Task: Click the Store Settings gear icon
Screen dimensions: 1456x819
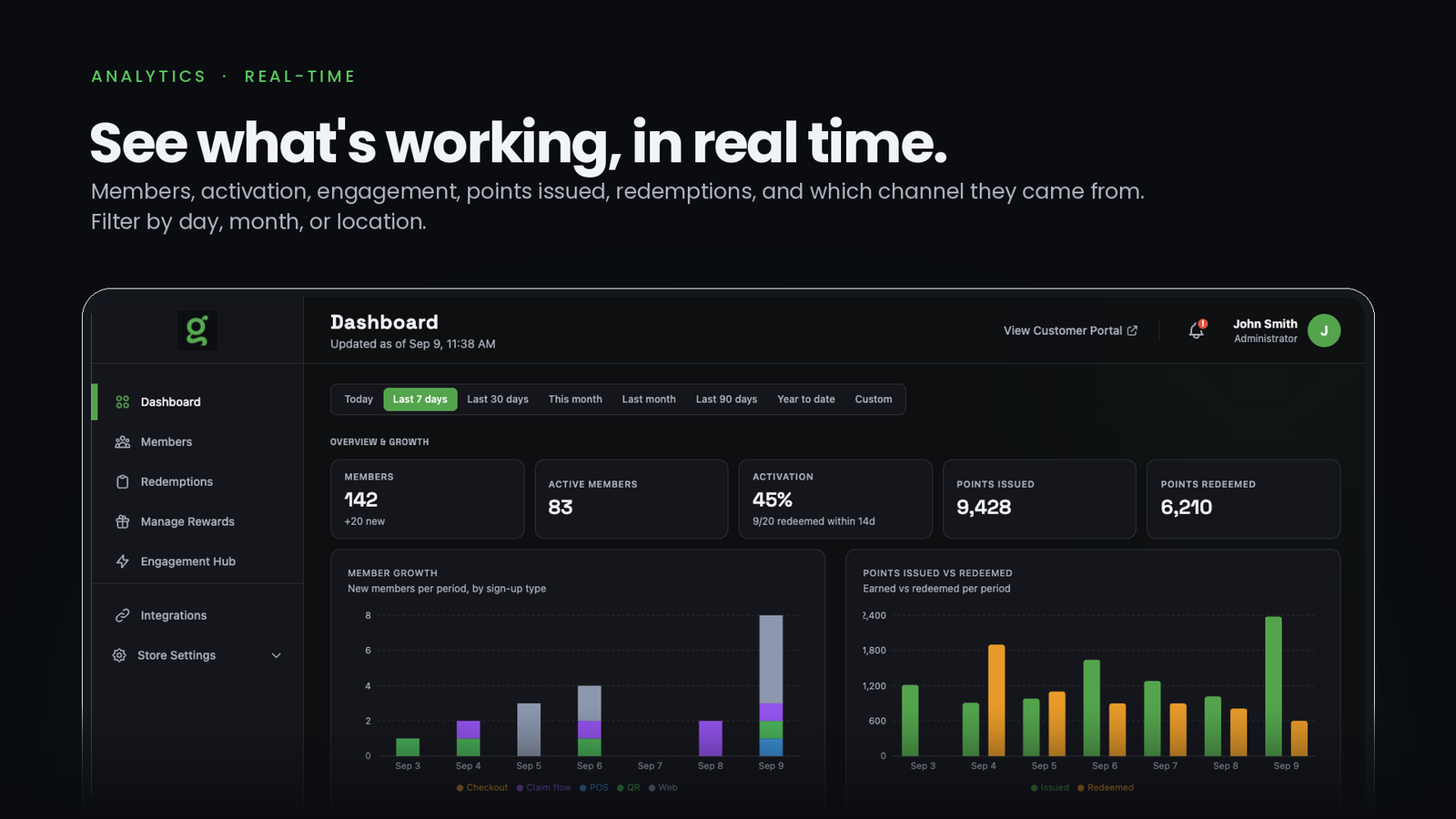Action: (x=119, y=655)
